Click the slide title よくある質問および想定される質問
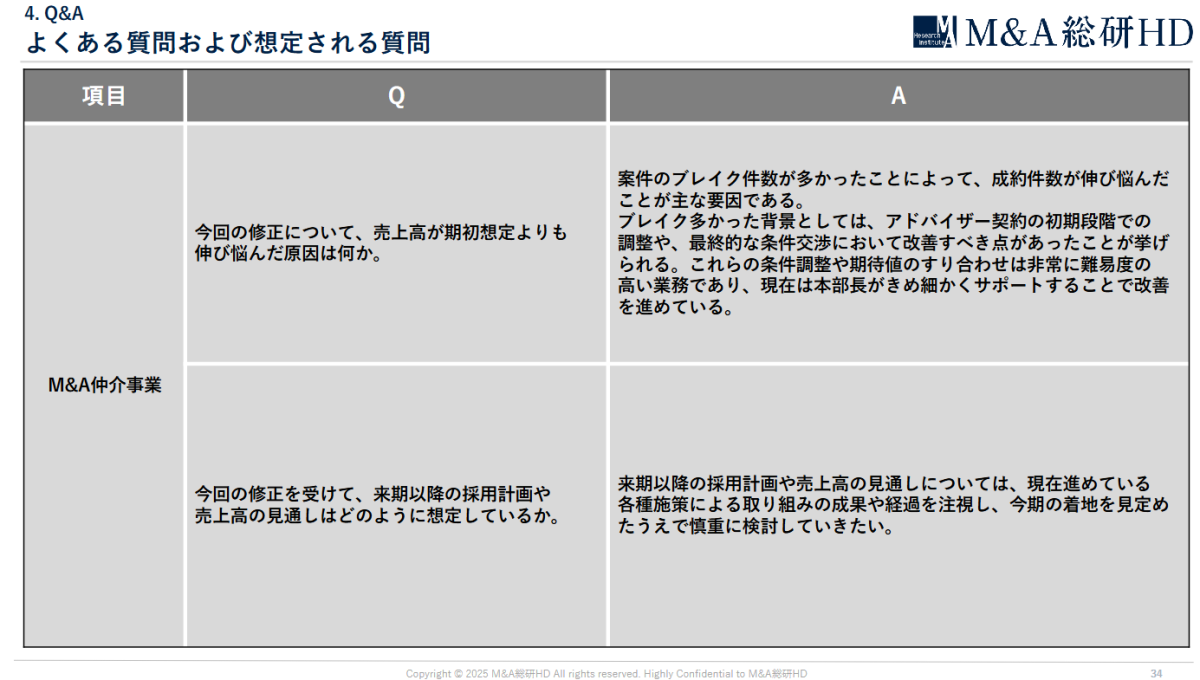This screenshot has width=1200, height=680. coord(228,43)
